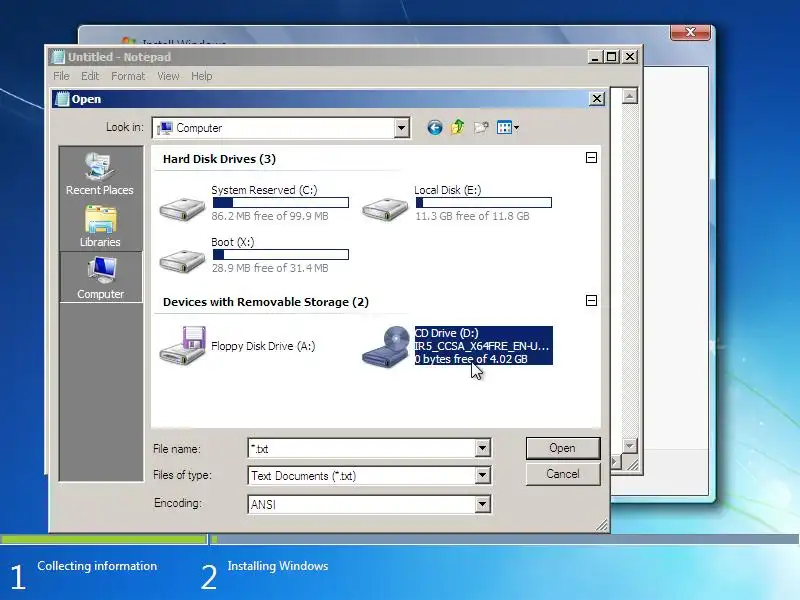This screenshot has height=600, width=800.
Task: Click "0 bytes free of 4.02 GB" text
Action: (471, 359)
